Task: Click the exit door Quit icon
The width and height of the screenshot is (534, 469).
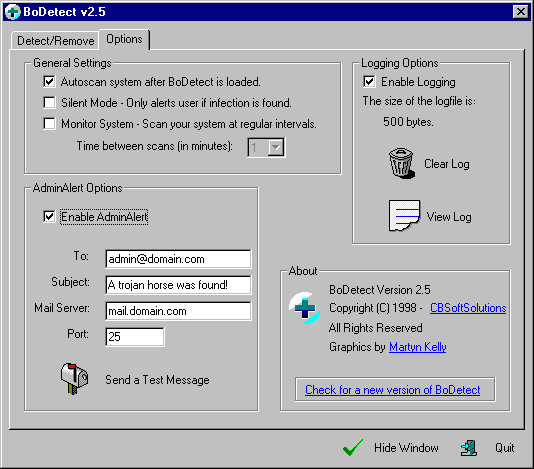Action: (x=469, y=448)
